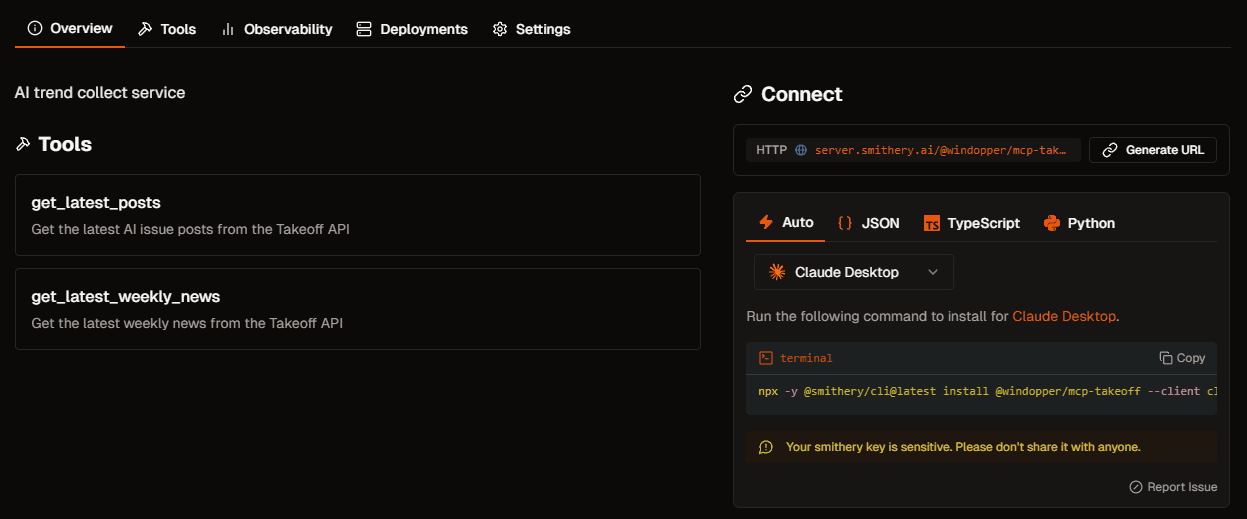The image size is (1247, 519).
Task: Click the smithery key sensitive warning text
Action: pyautogui.click(x=963, y=447)
